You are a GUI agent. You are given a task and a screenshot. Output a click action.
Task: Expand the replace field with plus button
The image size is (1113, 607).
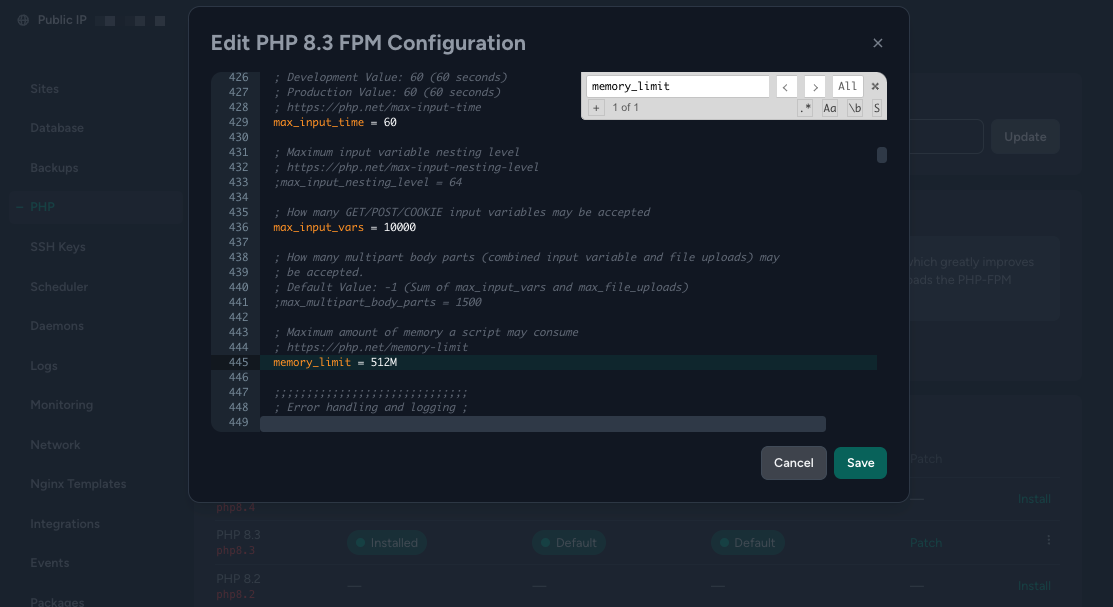click(x=596, y=108)
